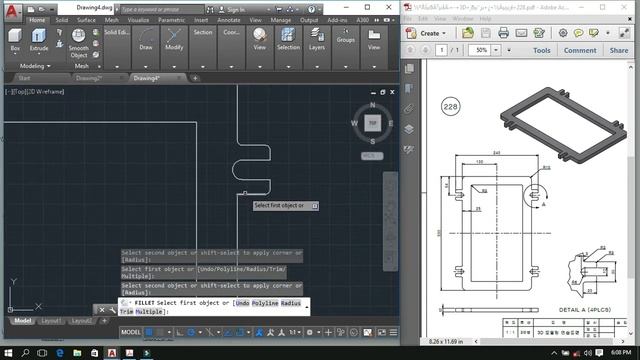Switch to the Surface ribbon tab
This screenshot has height=360, width=640.
(x=86, y=20)
